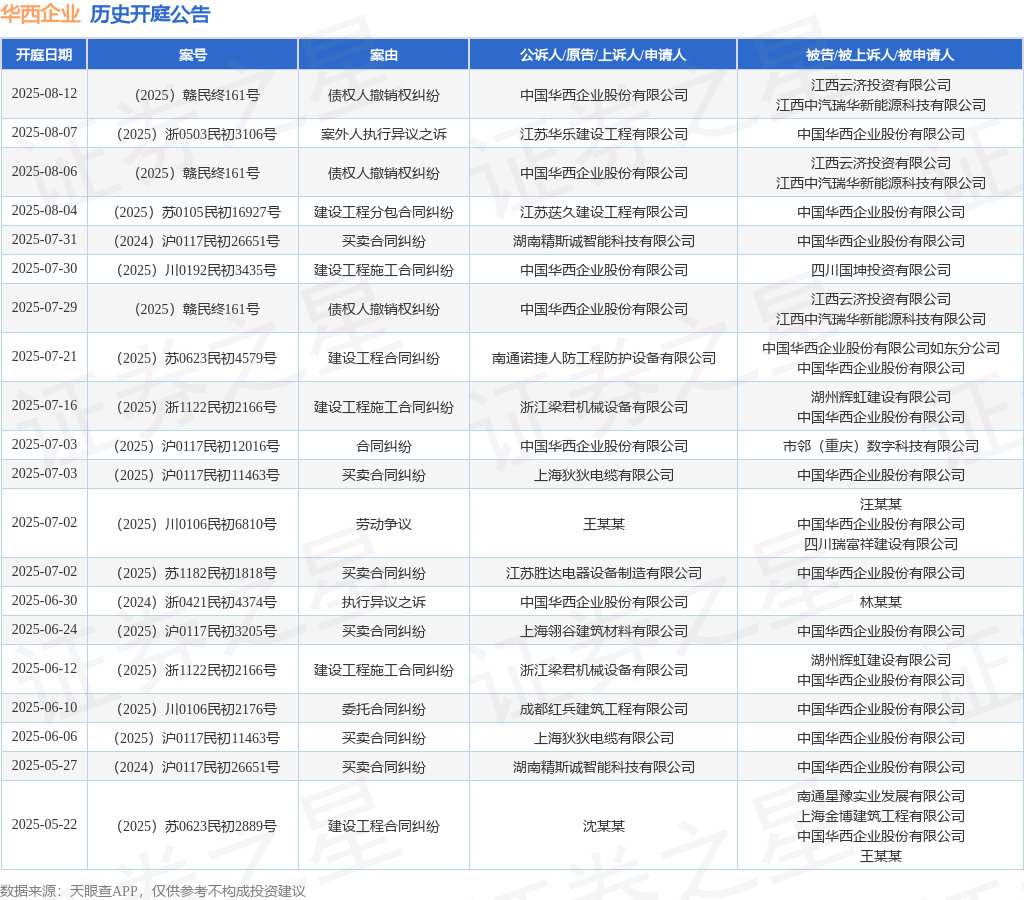
Task: Click the date cell 2025-08-04
Action: (44, 211)
